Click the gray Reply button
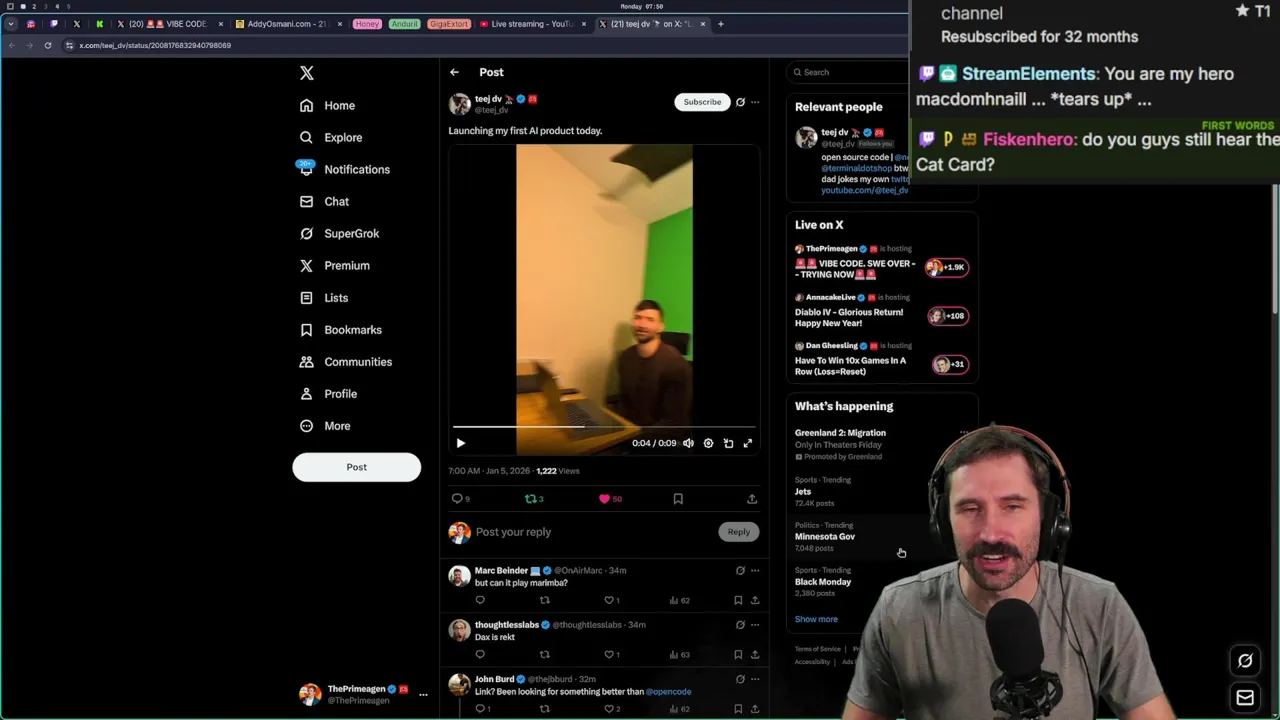This screenshot has height=720, width=1280. pos(738,532)
